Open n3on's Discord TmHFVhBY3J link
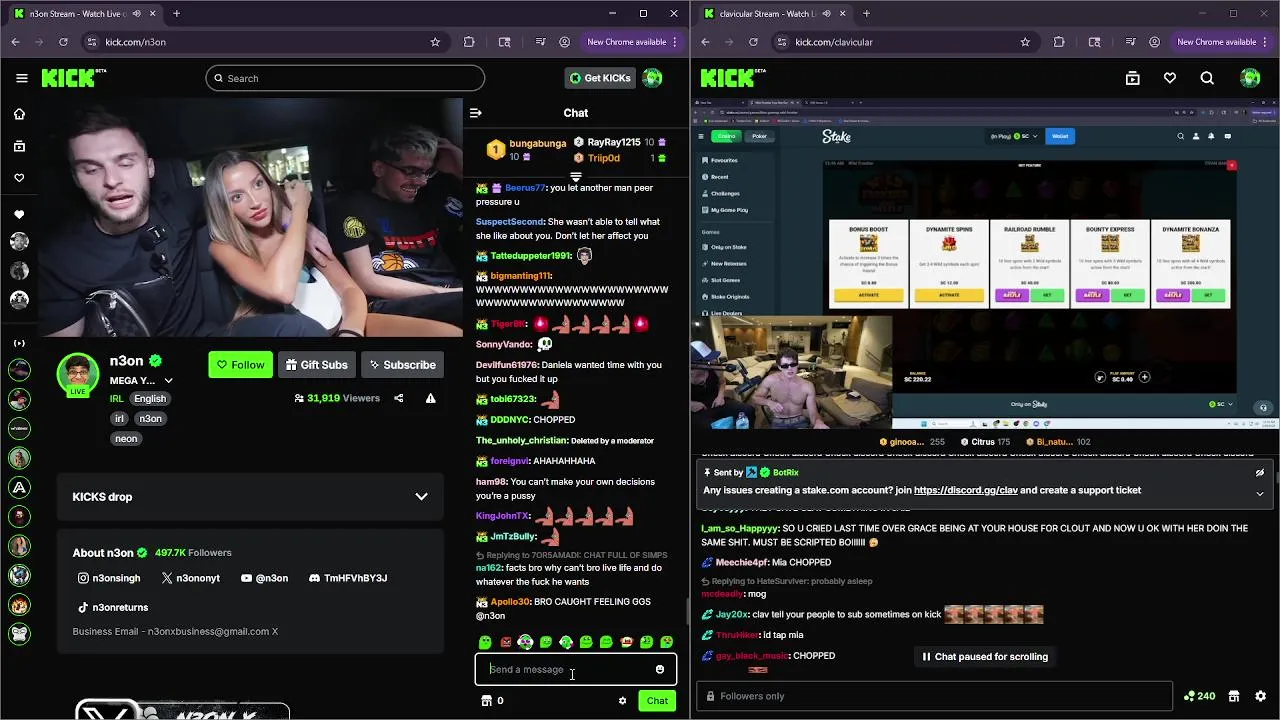The image size is (1280, 720). tap(347, 578)
